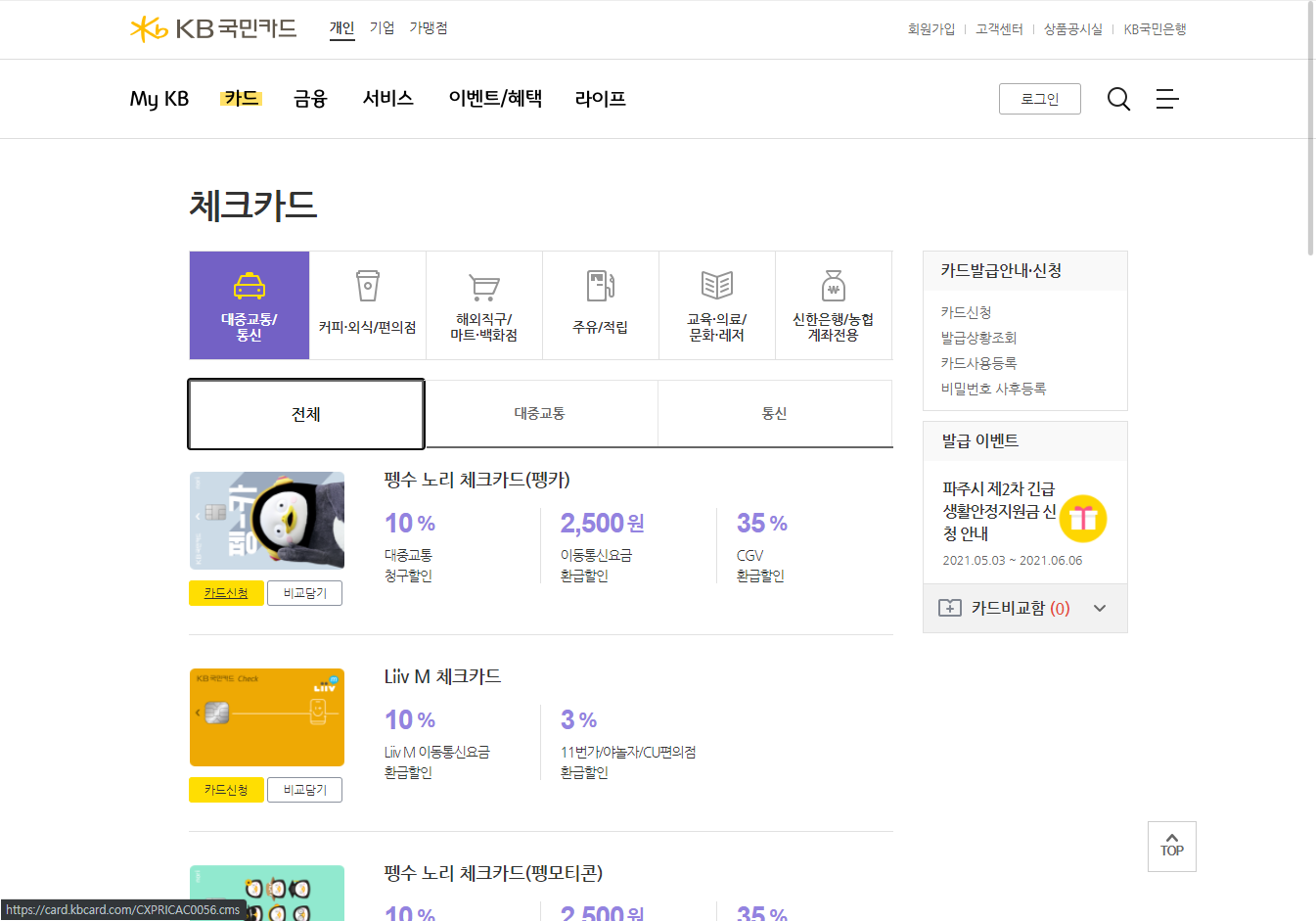Click the mint 펭모티콘 card image

(267, 893)
